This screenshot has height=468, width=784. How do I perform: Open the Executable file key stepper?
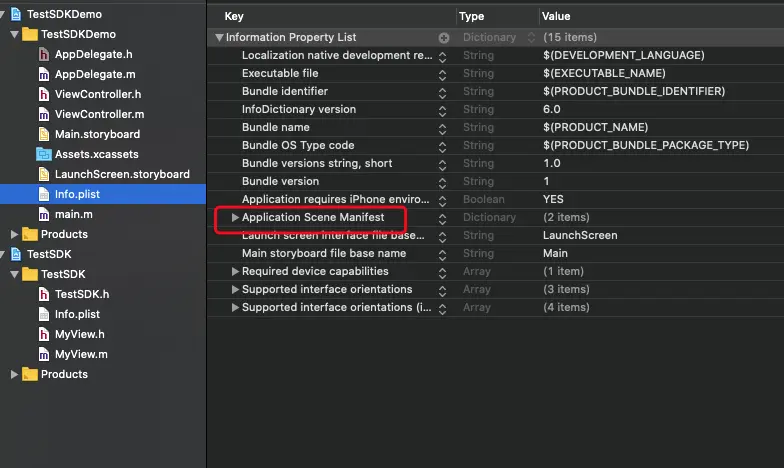(443, 73)
